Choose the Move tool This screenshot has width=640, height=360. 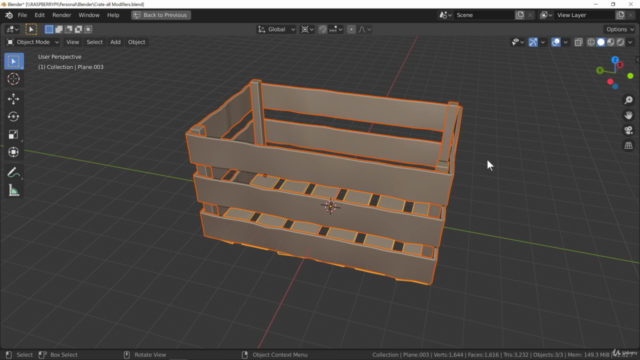point(13,99)
